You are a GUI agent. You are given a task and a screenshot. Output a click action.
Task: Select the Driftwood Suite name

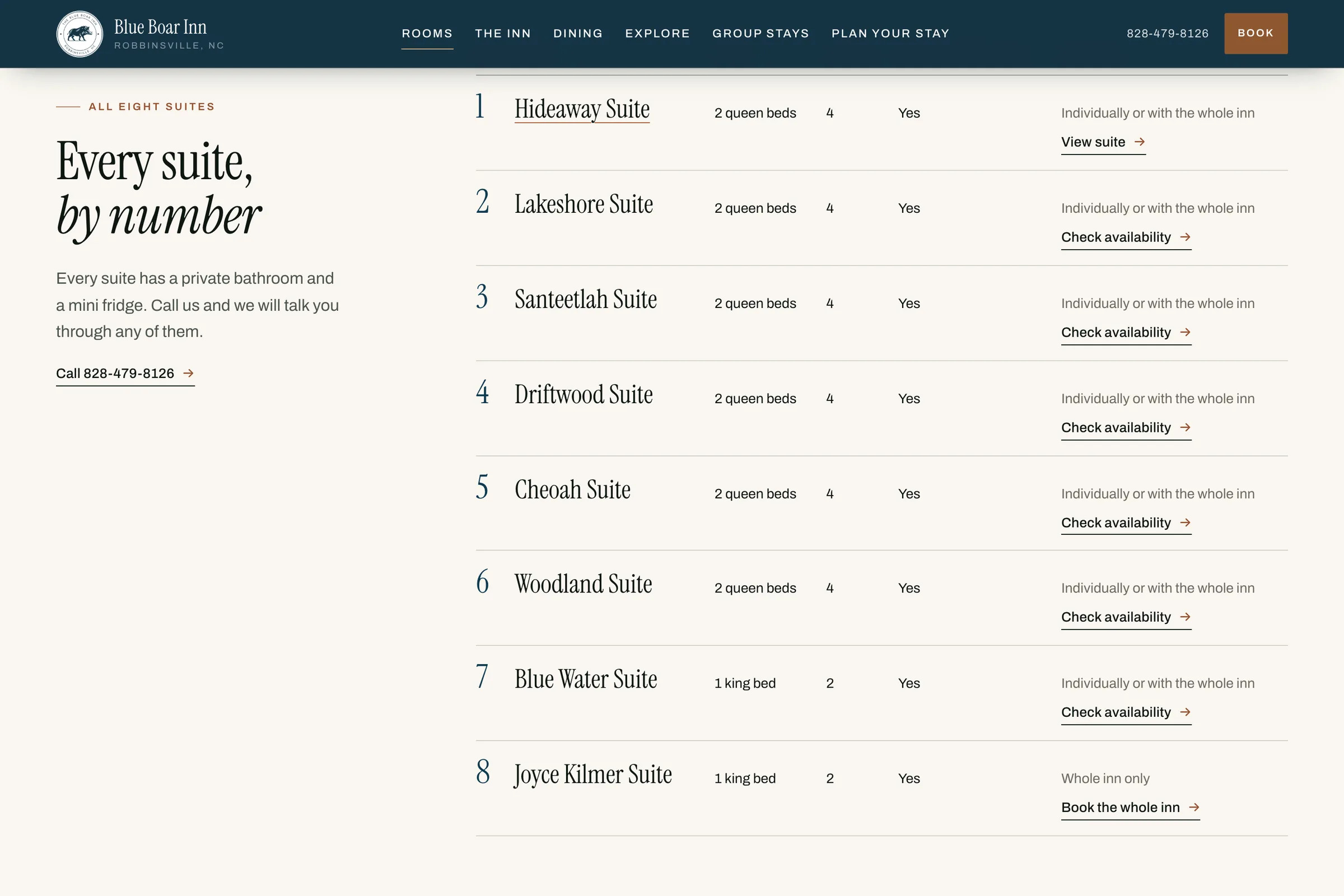pos(584,395)
